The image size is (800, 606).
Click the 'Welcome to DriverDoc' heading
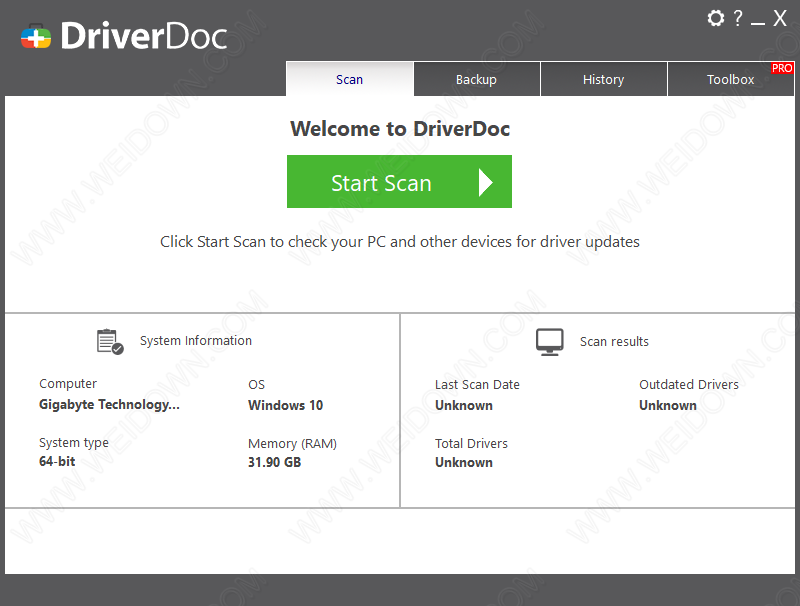point(400,129)
